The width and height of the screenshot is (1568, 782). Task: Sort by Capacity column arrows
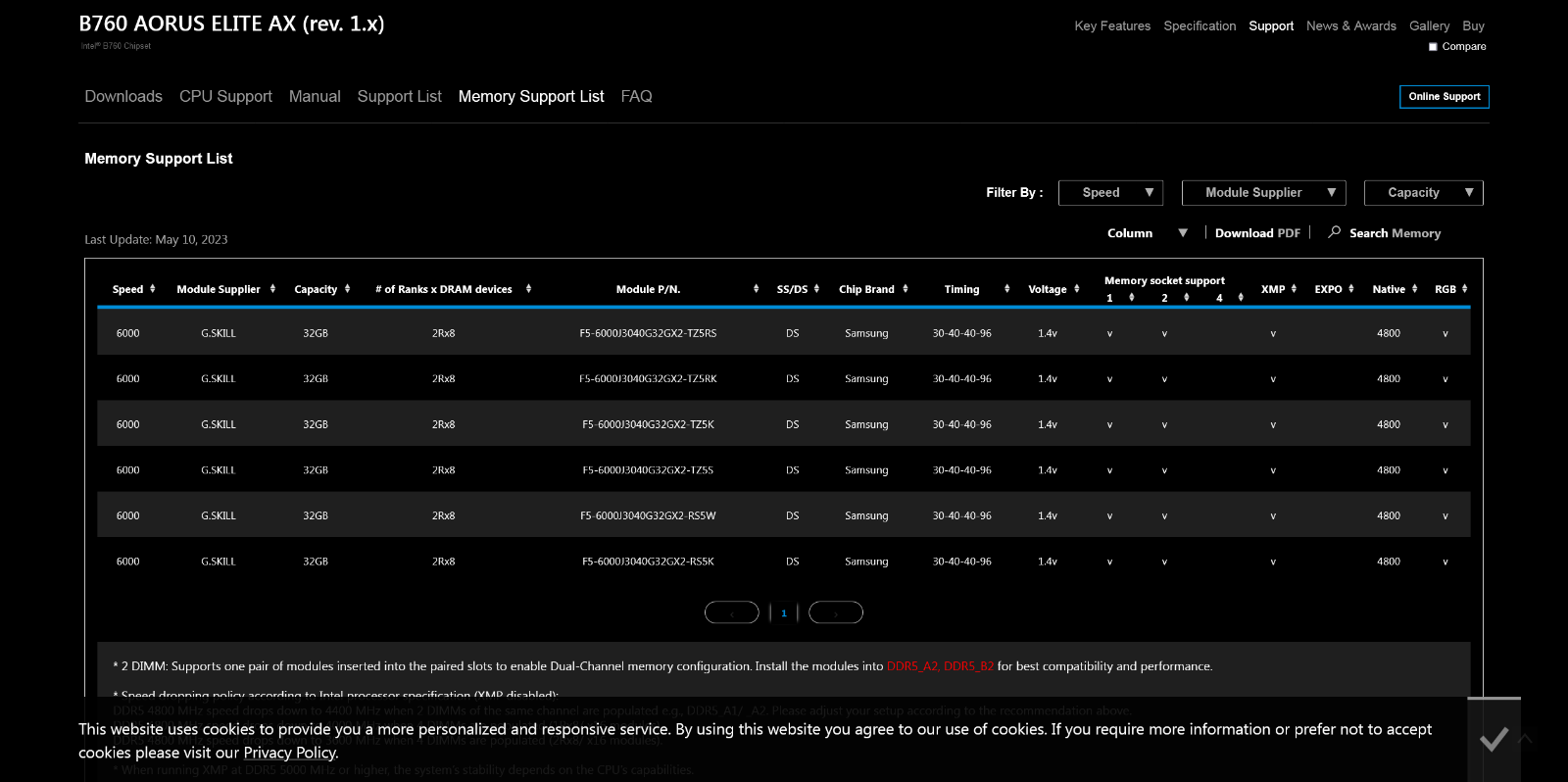tap(347, 289)
